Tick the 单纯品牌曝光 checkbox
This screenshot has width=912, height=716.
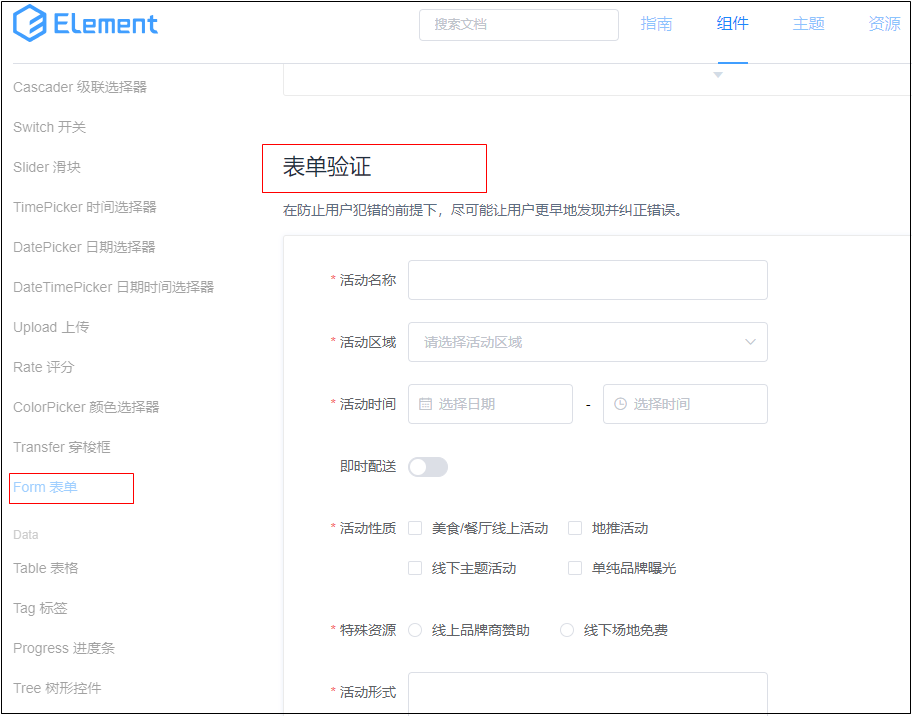575,568
